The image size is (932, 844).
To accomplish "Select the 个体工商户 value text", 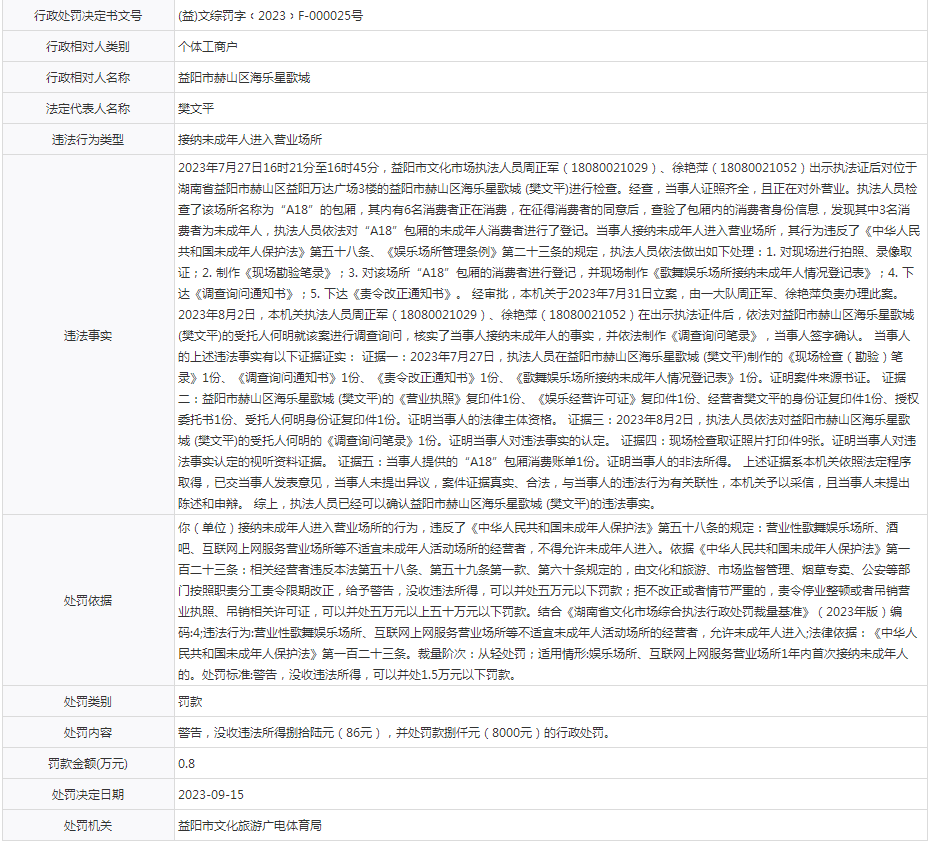I will coord(206,47).
